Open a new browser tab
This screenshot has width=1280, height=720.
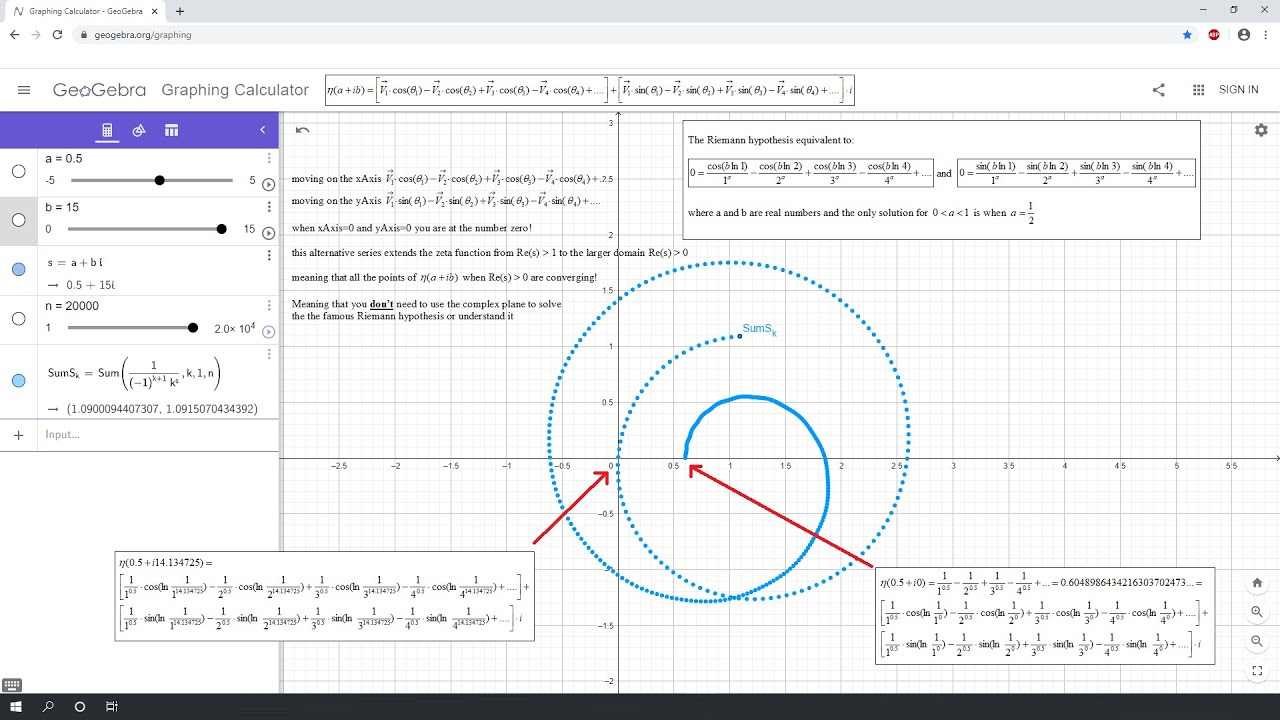[180, 11]
